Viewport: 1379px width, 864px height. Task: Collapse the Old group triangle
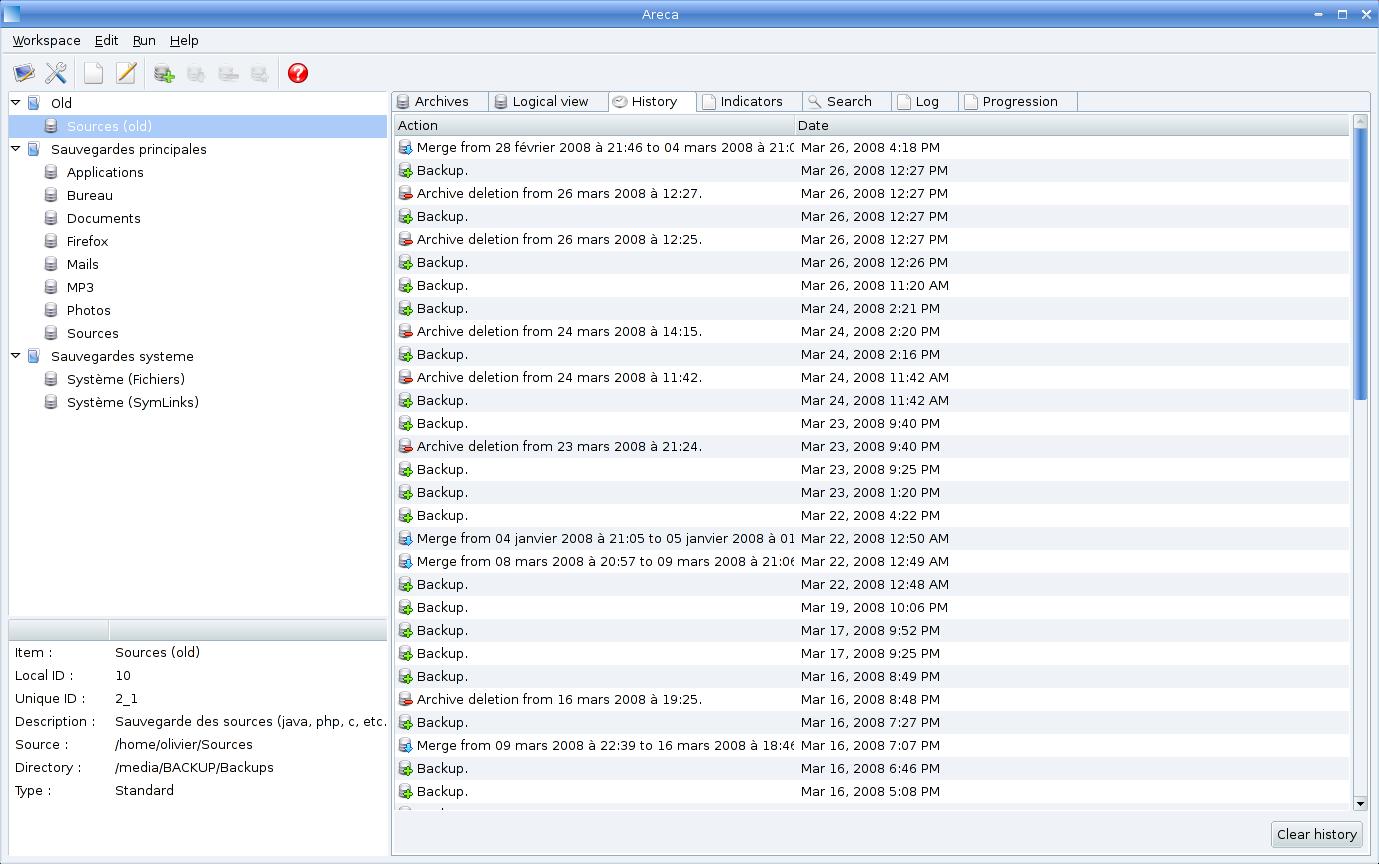pos(16,102)
